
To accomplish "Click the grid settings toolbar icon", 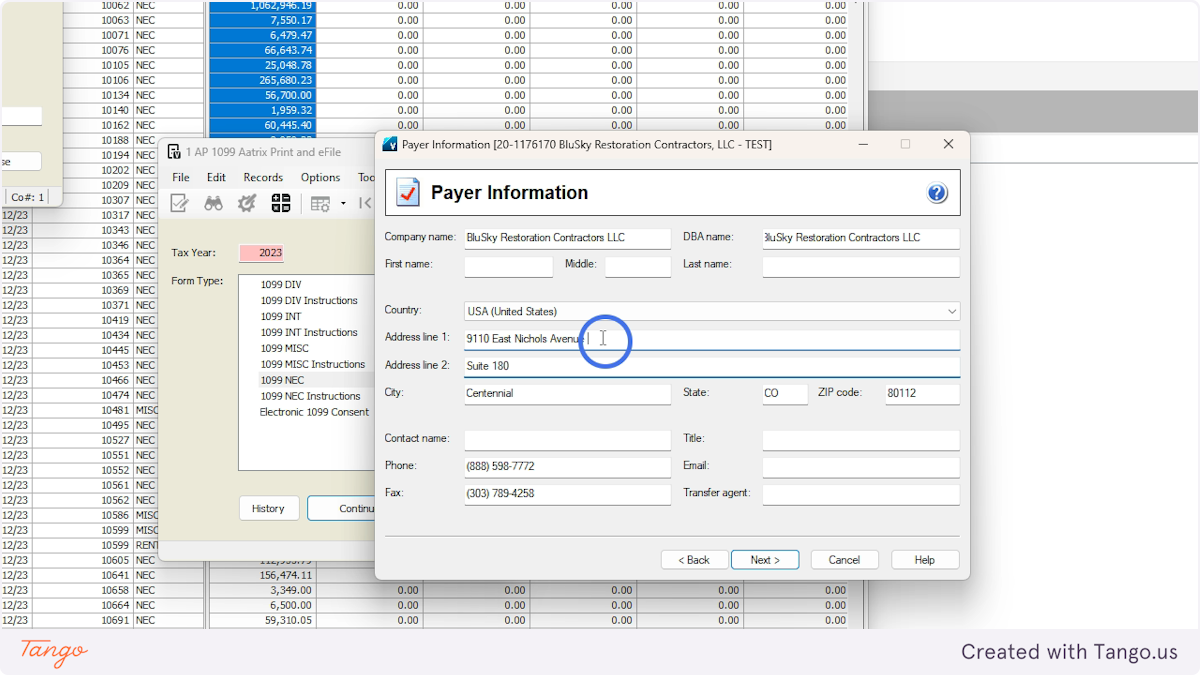I will (321, 202).
